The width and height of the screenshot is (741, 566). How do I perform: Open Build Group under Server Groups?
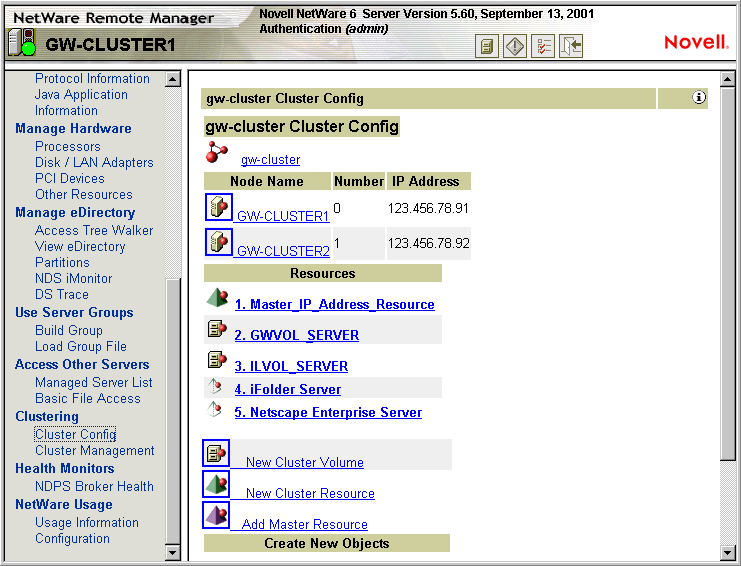point(69,331)
